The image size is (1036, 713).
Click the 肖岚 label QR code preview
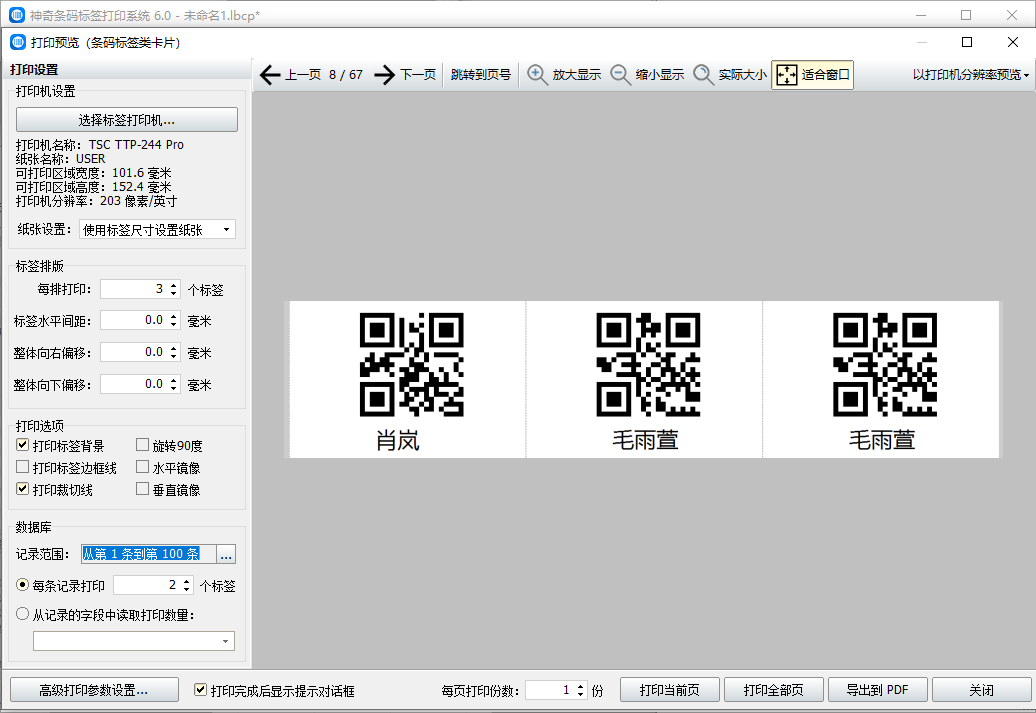pyautogui.click(x=412, y=365)
